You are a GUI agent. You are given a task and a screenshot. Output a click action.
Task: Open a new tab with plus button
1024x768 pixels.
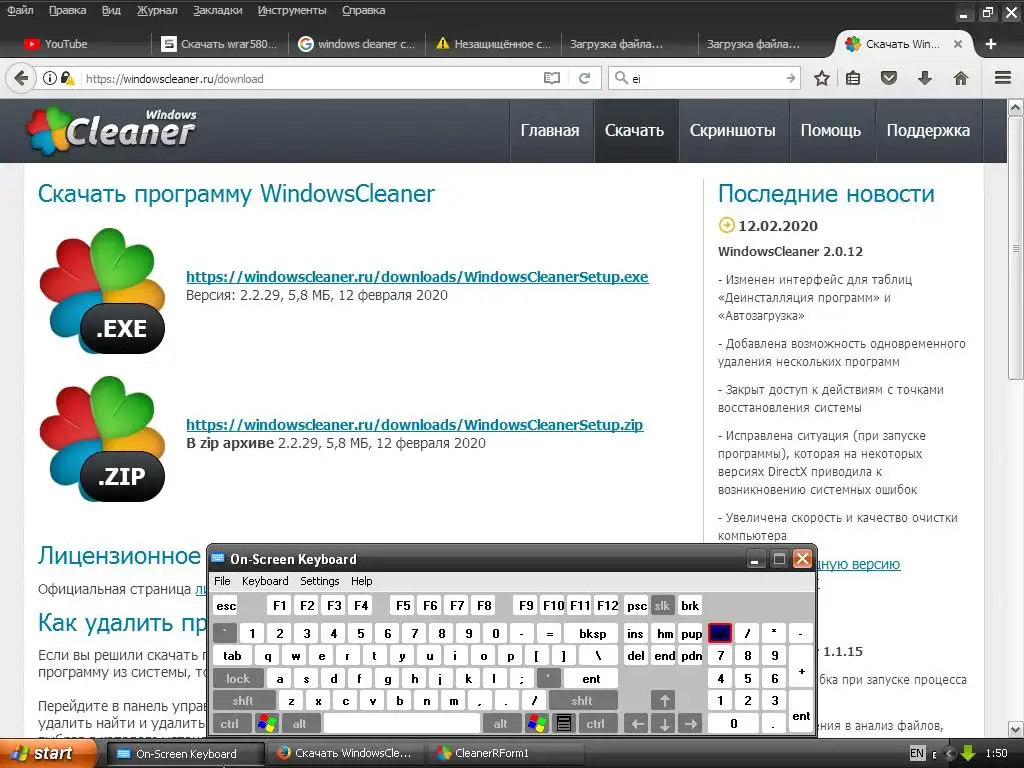pos(991,44)
